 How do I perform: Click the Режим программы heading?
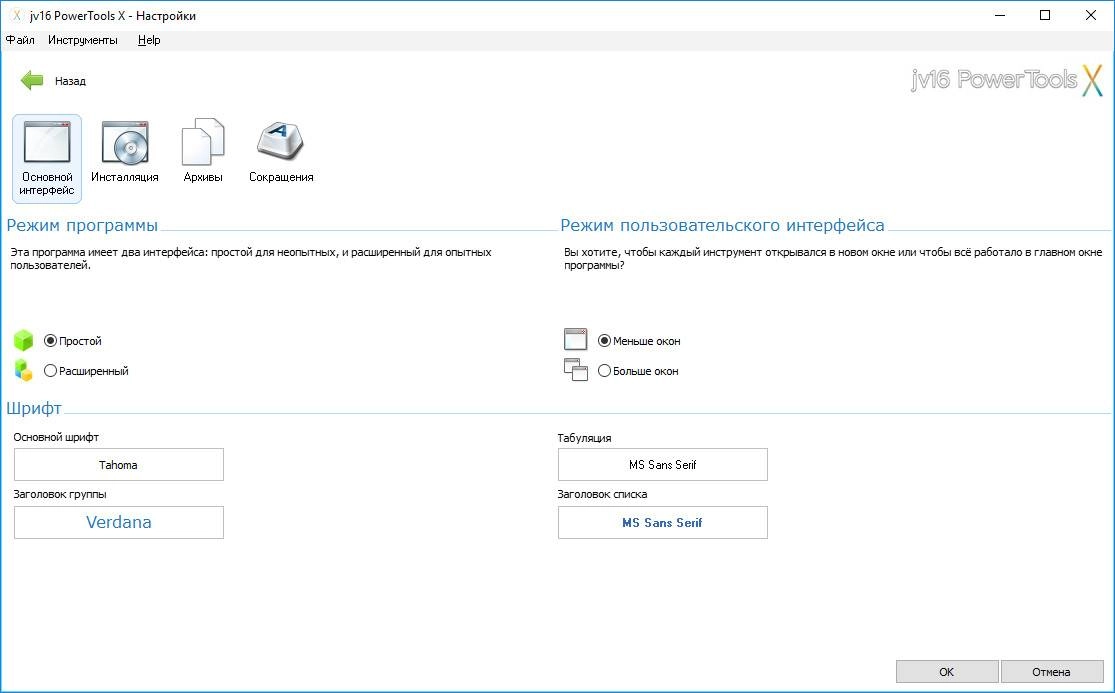coord(82,225)
